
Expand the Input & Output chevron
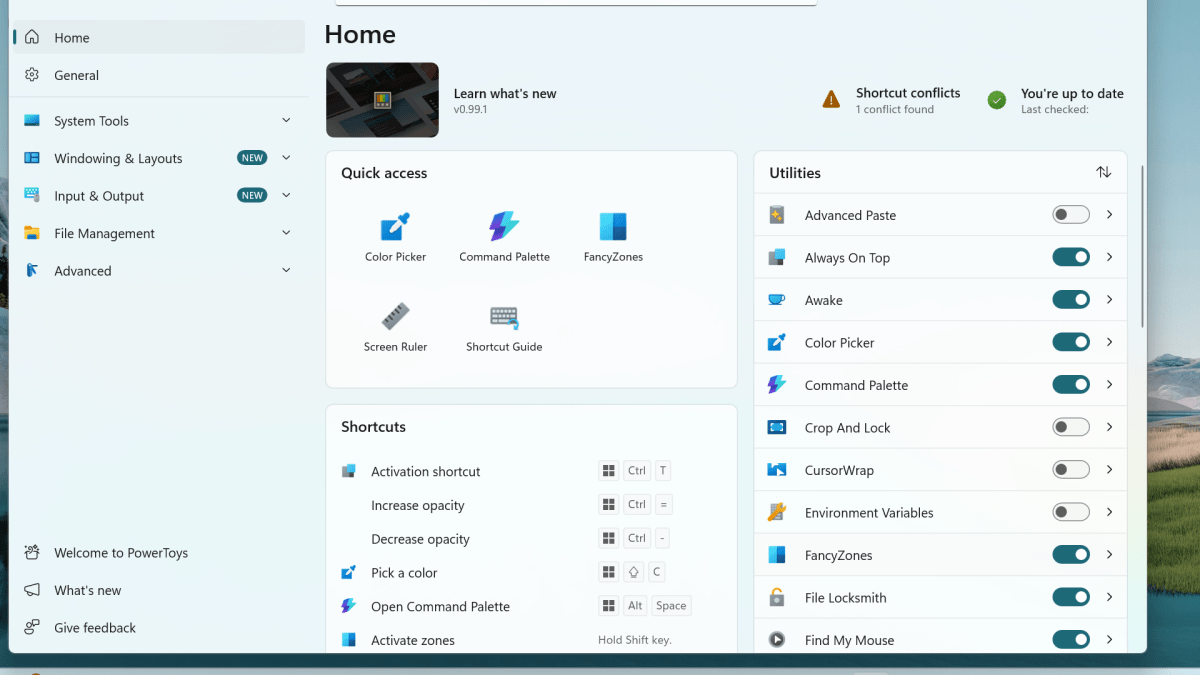coord(286,195)
